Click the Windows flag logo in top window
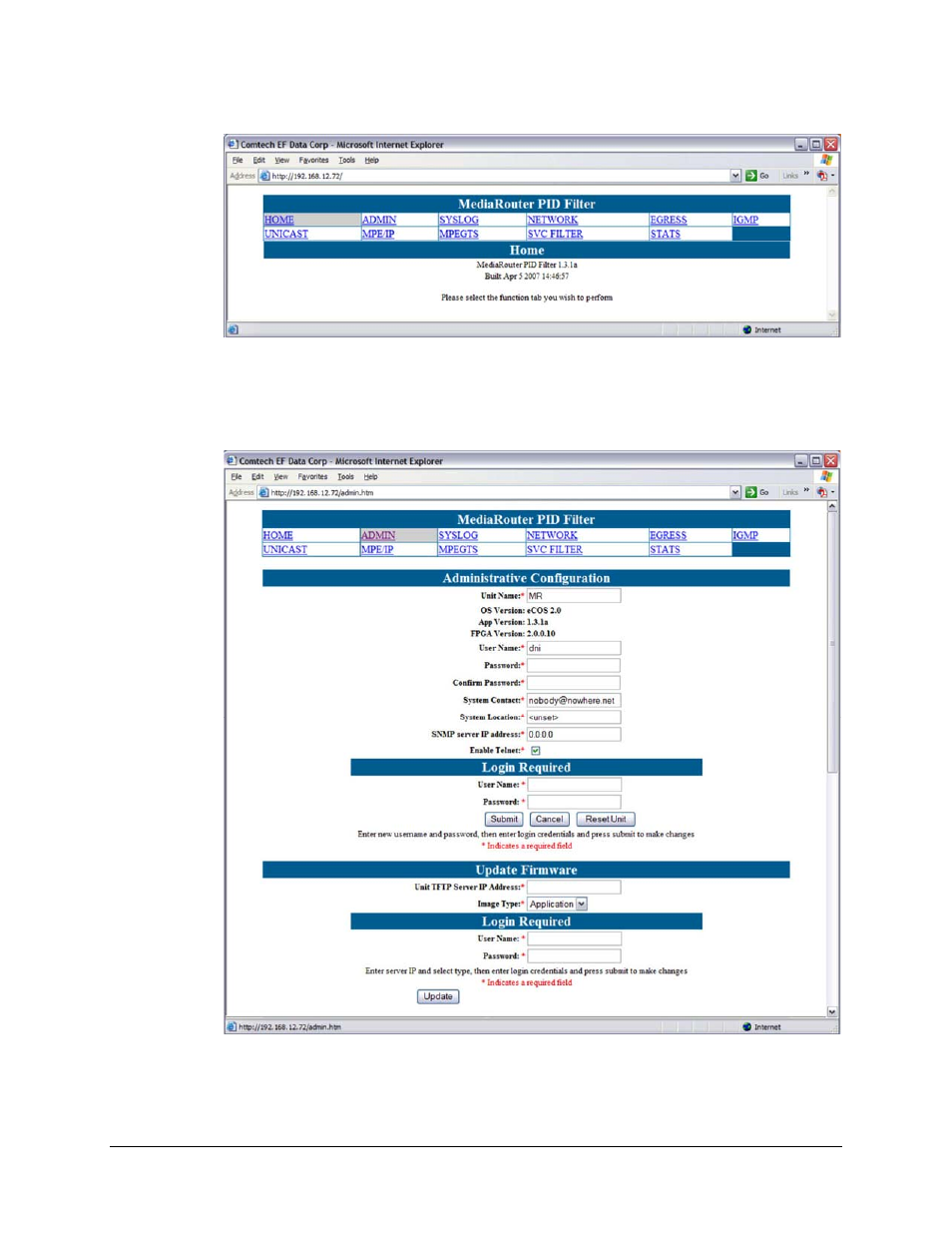The width and height of the screenshot is (952, 1233). tap(826, 160)
